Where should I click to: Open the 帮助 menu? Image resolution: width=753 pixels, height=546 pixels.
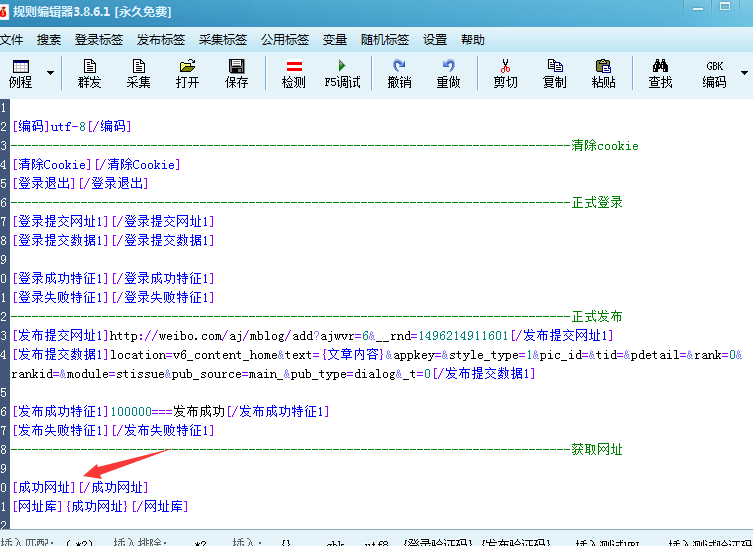pyautogui.click(x=473, y=40)
